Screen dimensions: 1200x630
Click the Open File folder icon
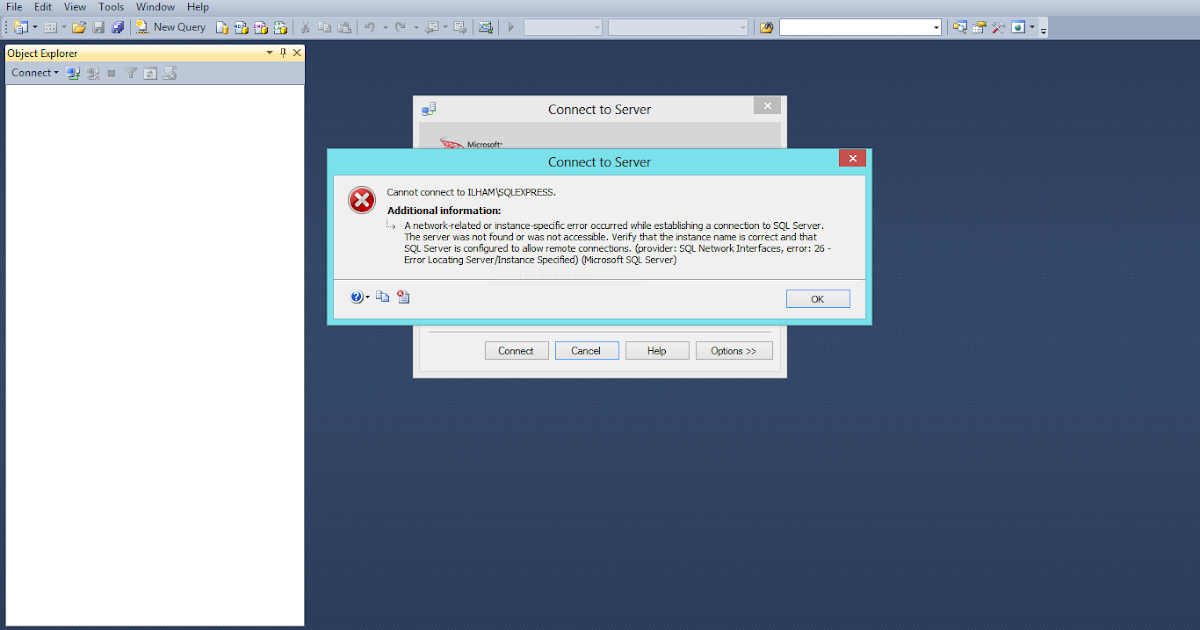[78, 27]
